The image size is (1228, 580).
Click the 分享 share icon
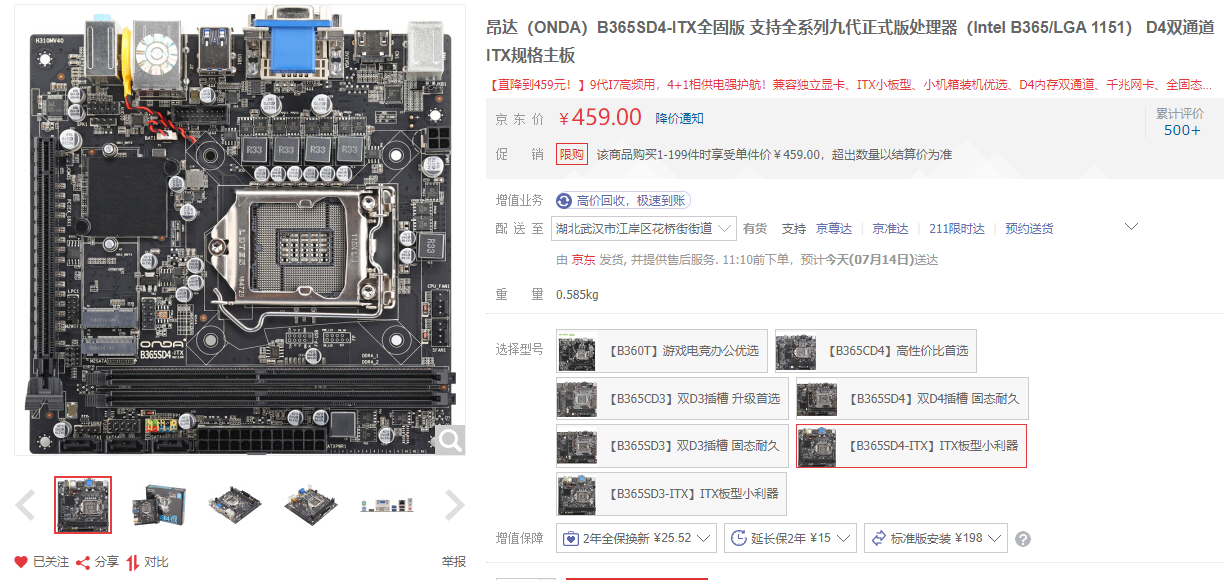[83, 562]
